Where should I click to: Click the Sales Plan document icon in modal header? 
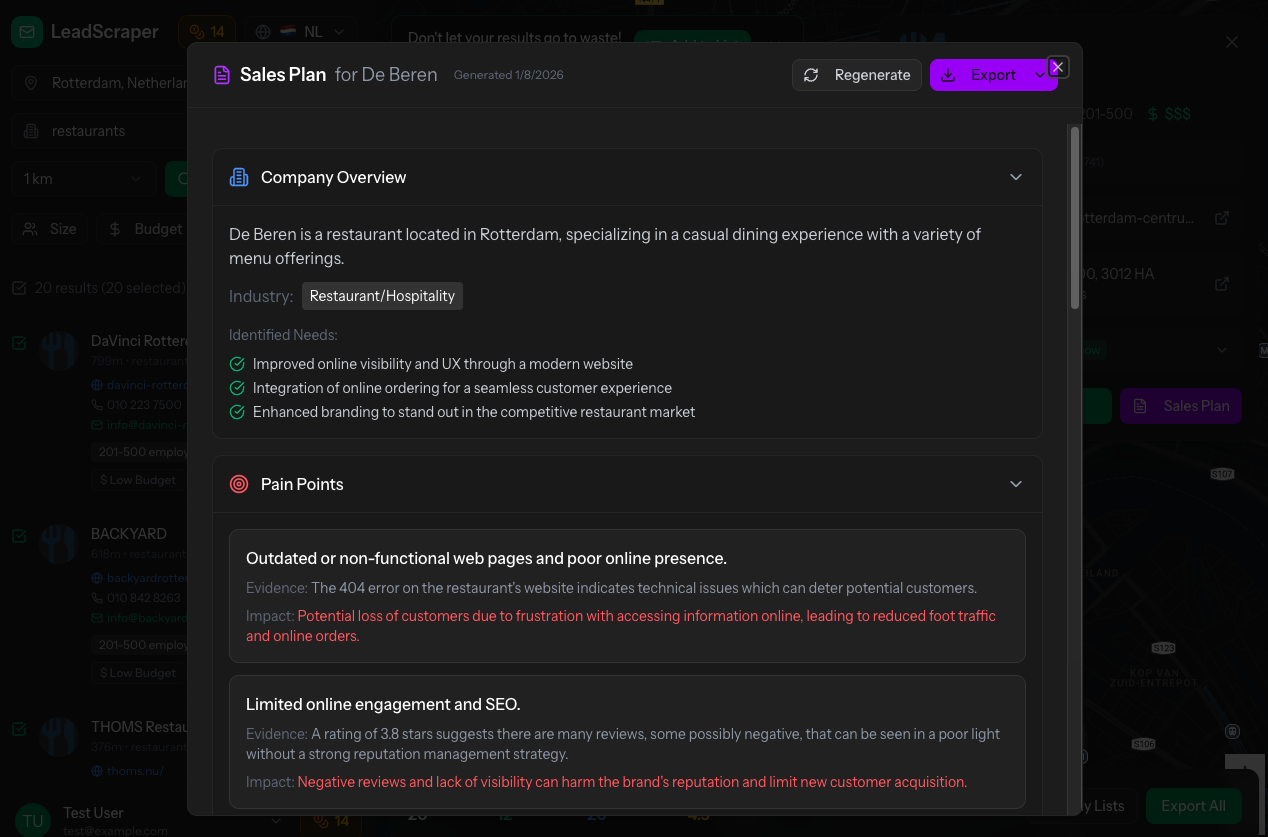[x=221, y=75]
